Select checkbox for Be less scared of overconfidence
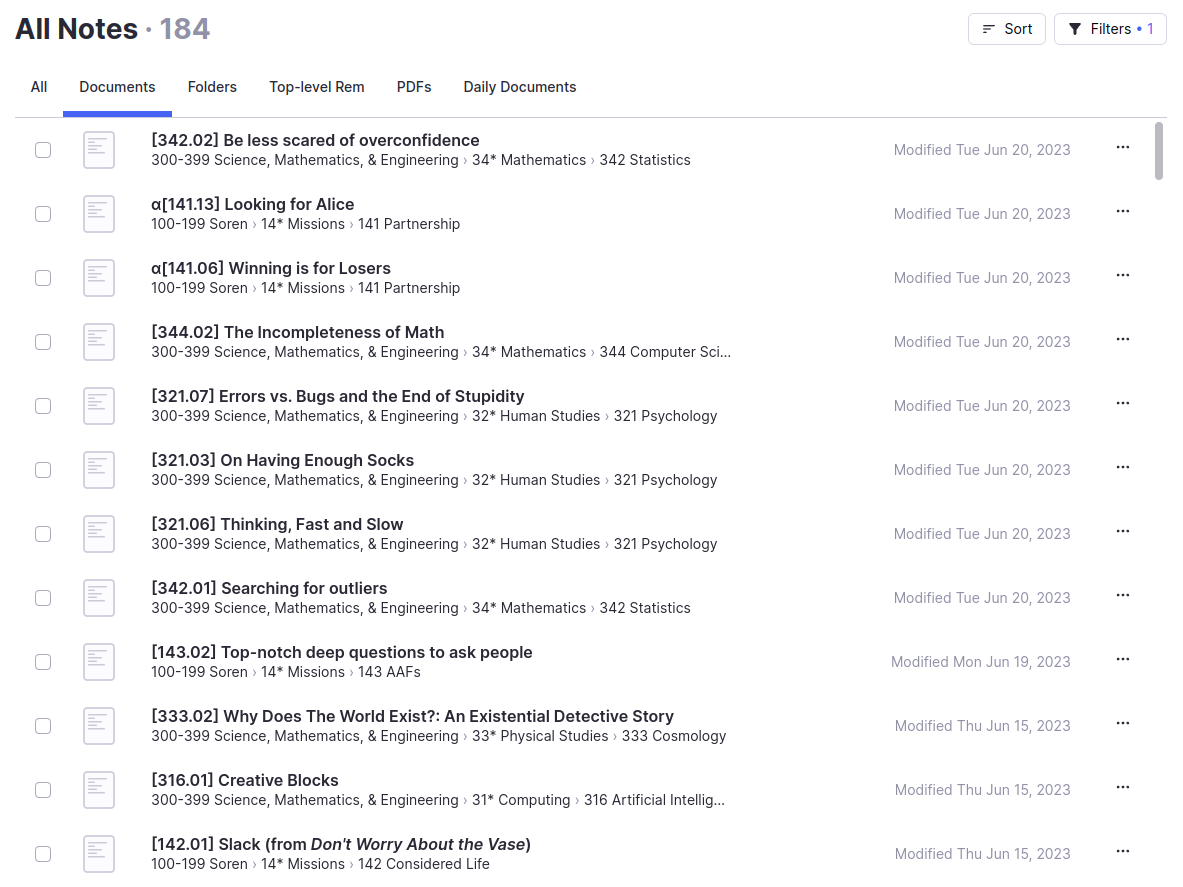The height and width of the screenshot is (887, 1183). click(43, 150)
